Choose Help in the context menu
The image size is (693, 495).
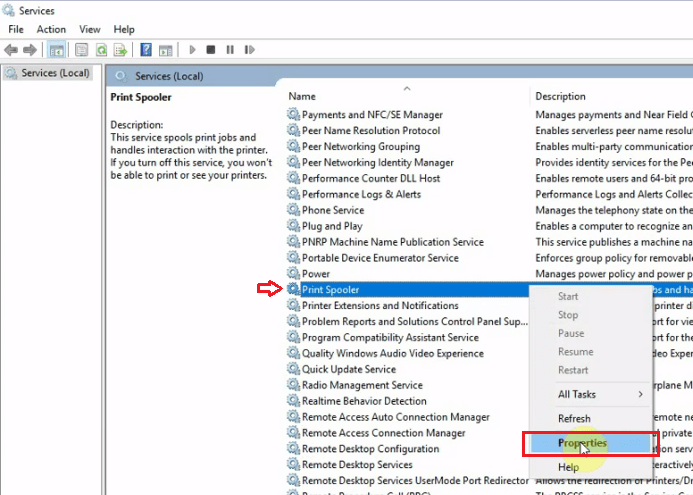pyautogui.click(x=590, y=467)
